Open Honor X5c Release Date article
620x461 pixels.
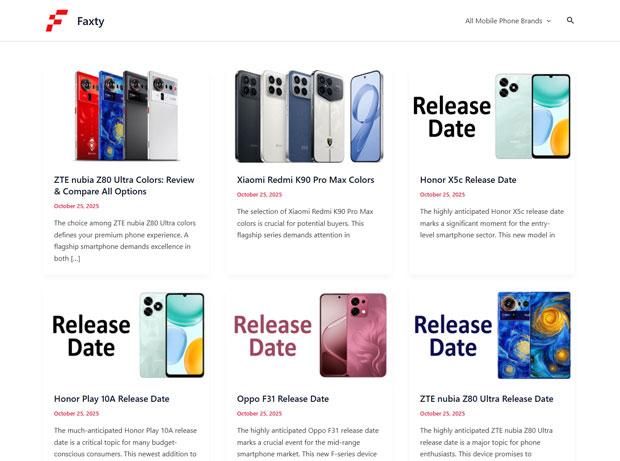(x=468, y=180)
